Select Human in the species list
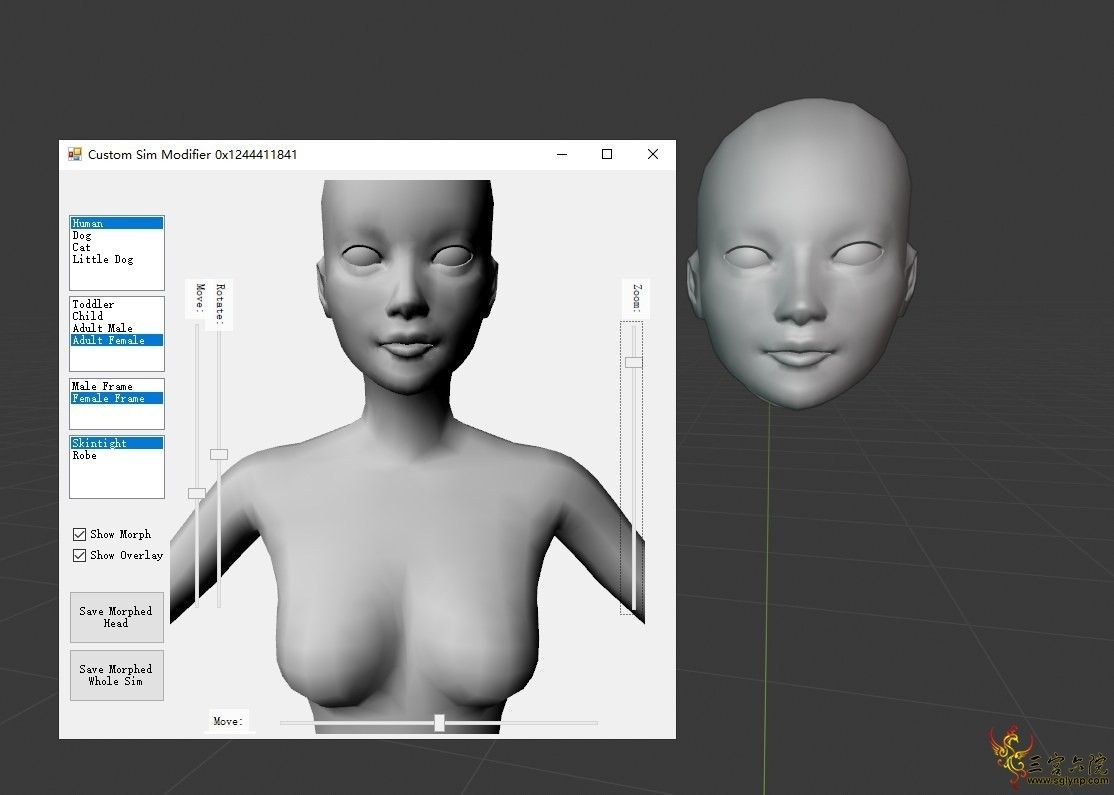The image size is (1114, 795). [117, 223]
